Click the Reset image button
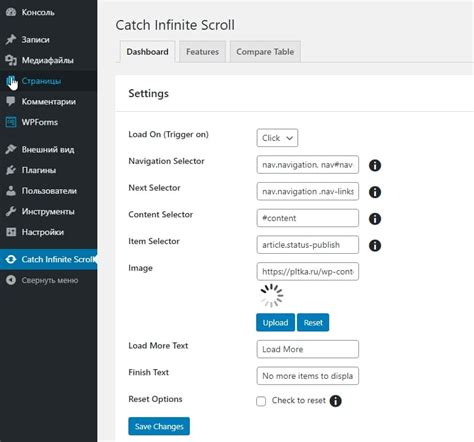The height and width of the screenshot is (442, 474). tap(313, 322)
